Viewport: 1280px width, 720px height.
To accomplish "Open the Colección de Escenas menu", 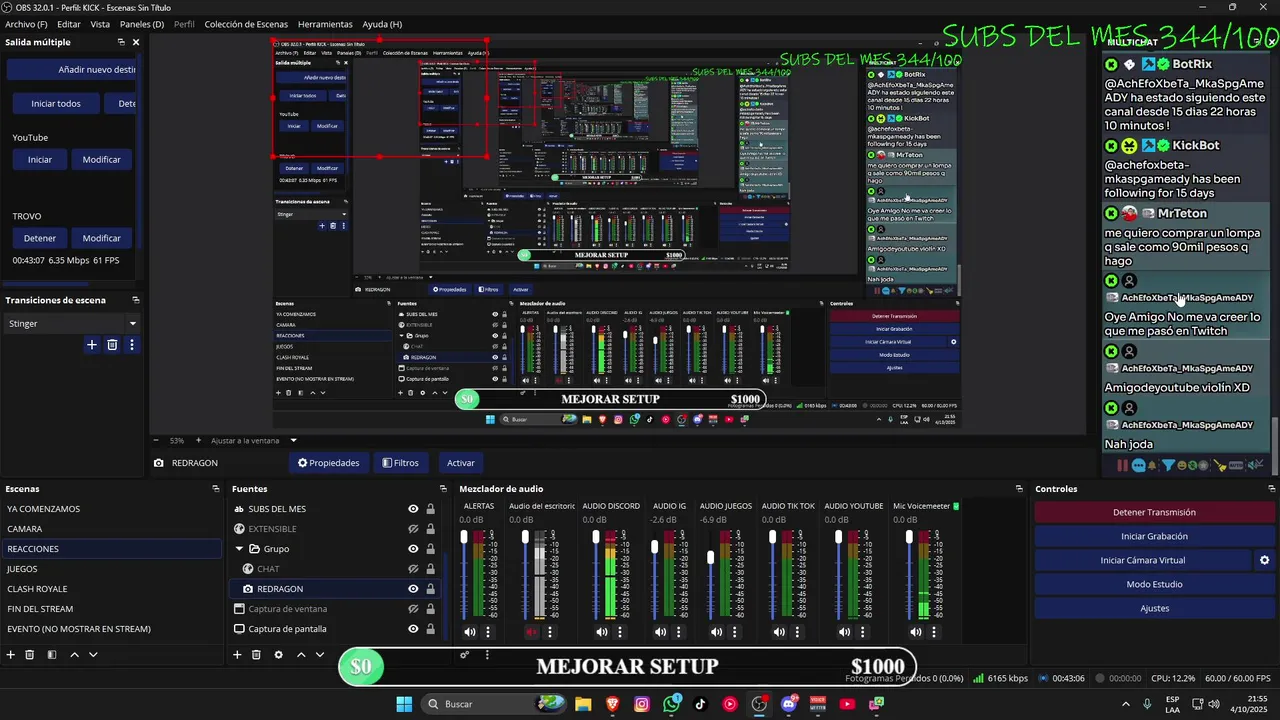I will click(246, 24).
